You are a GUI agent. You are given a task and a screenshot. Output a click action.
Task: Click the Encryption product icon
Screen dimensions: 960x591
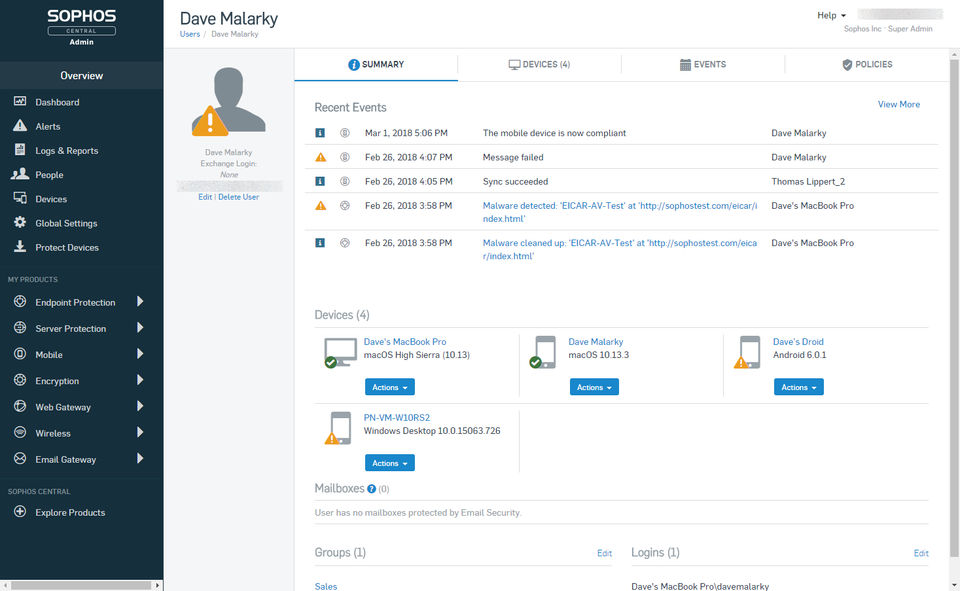(x=20, y=380)
